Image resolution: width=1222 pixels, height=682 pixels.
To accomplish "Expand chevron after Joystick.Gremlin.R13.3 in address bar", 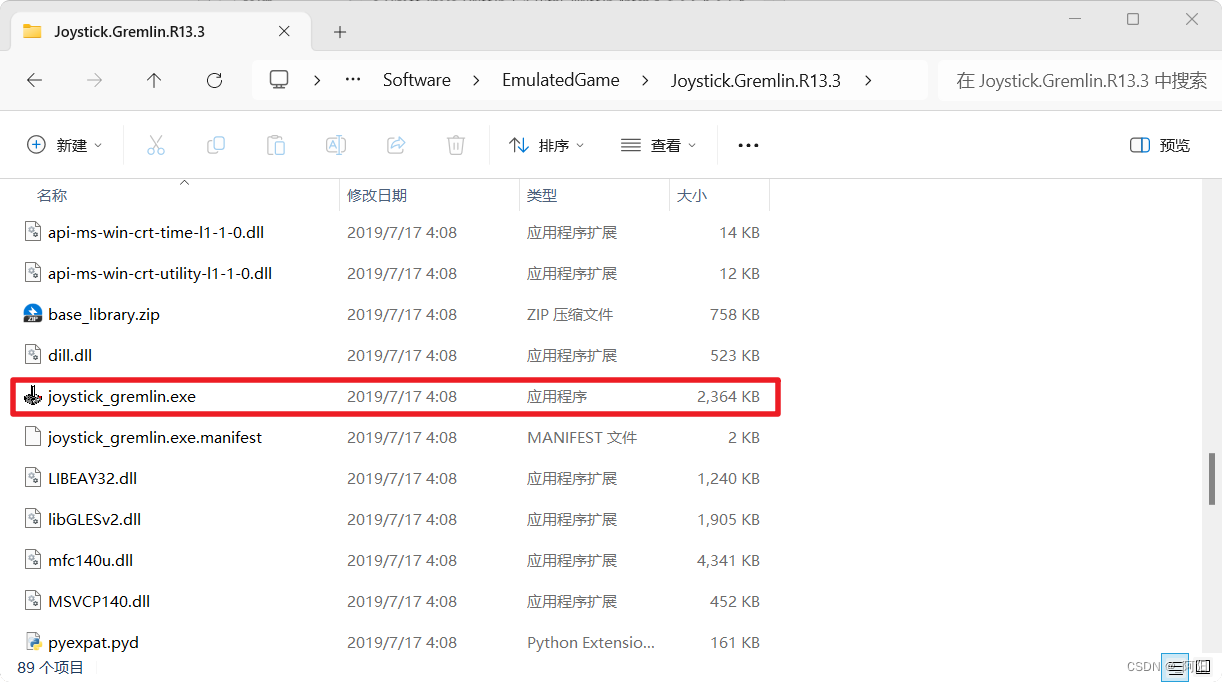I will click(x=867, y=80).
